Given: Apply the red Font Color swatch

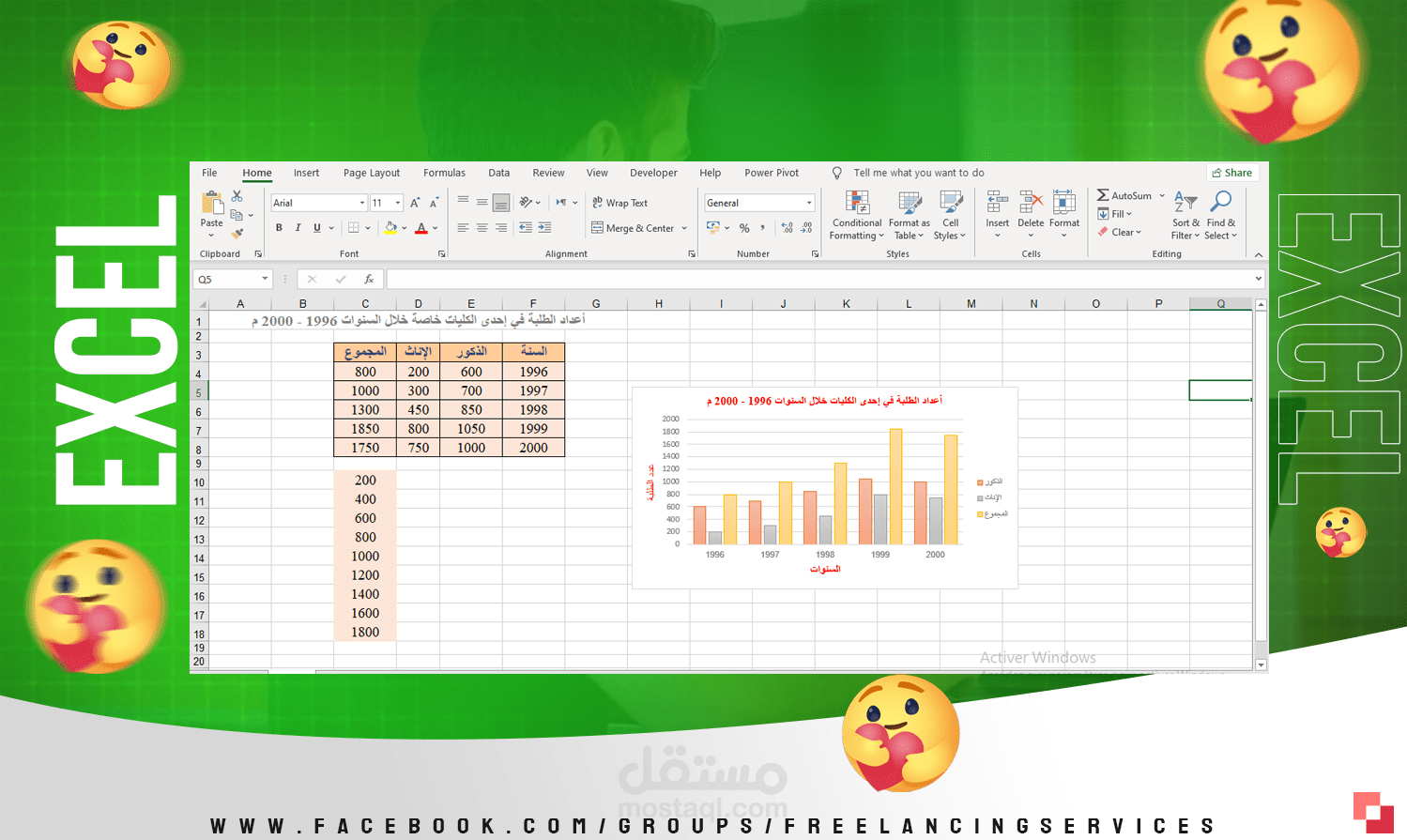Looking at the screenshot, I should coord(421,228).
